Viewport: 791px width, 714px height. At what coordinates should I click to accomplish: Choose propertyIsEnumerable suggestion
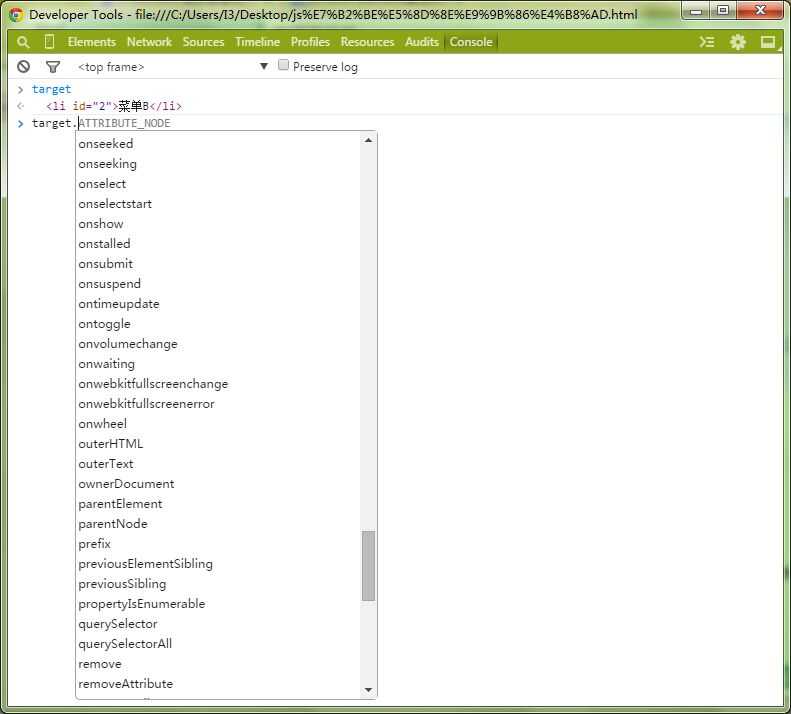point(142,604)
